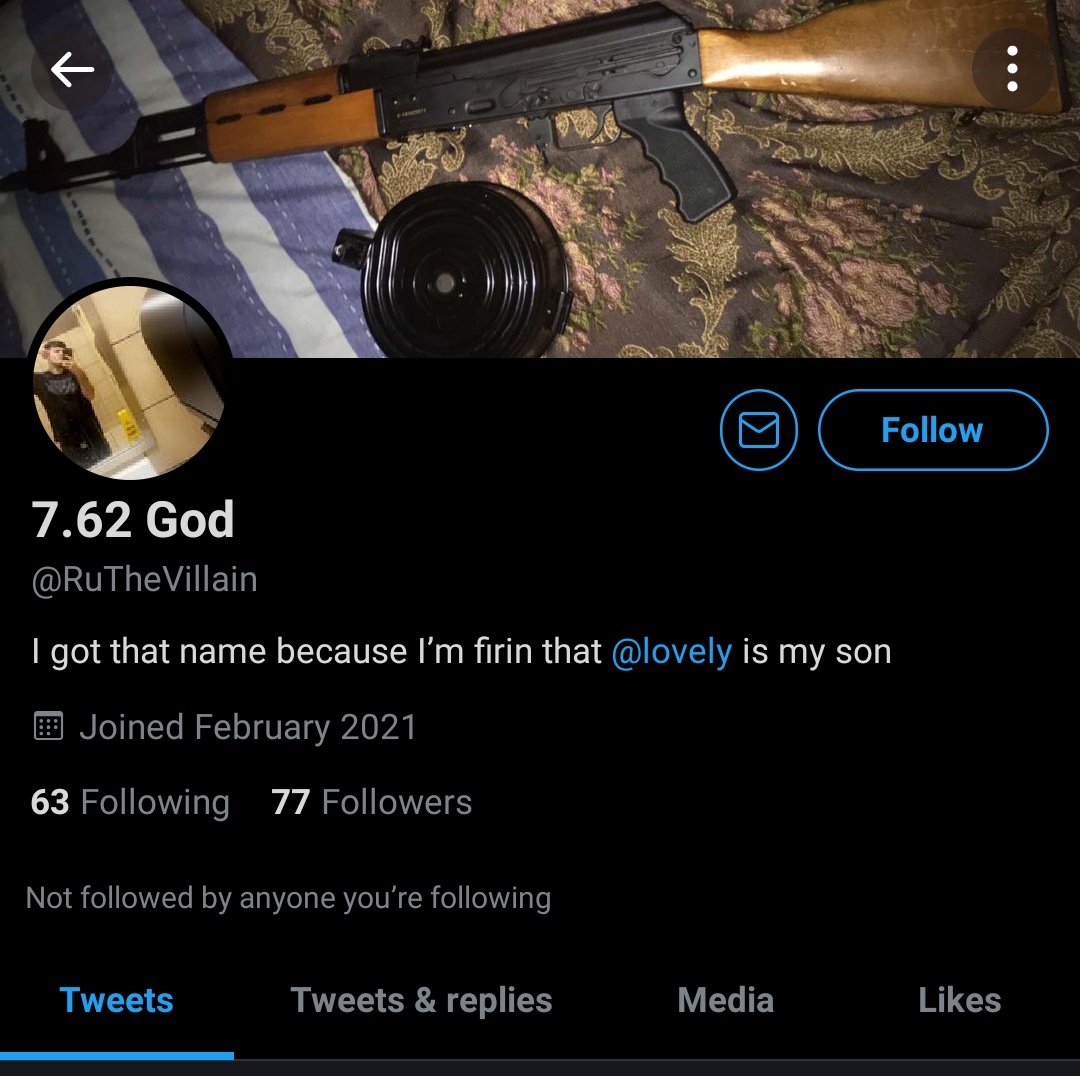Select the @RuTheVillain handle text
Image resolution: width=1080 pixels, height=1076 pixels.
click(x=144, y=579)
